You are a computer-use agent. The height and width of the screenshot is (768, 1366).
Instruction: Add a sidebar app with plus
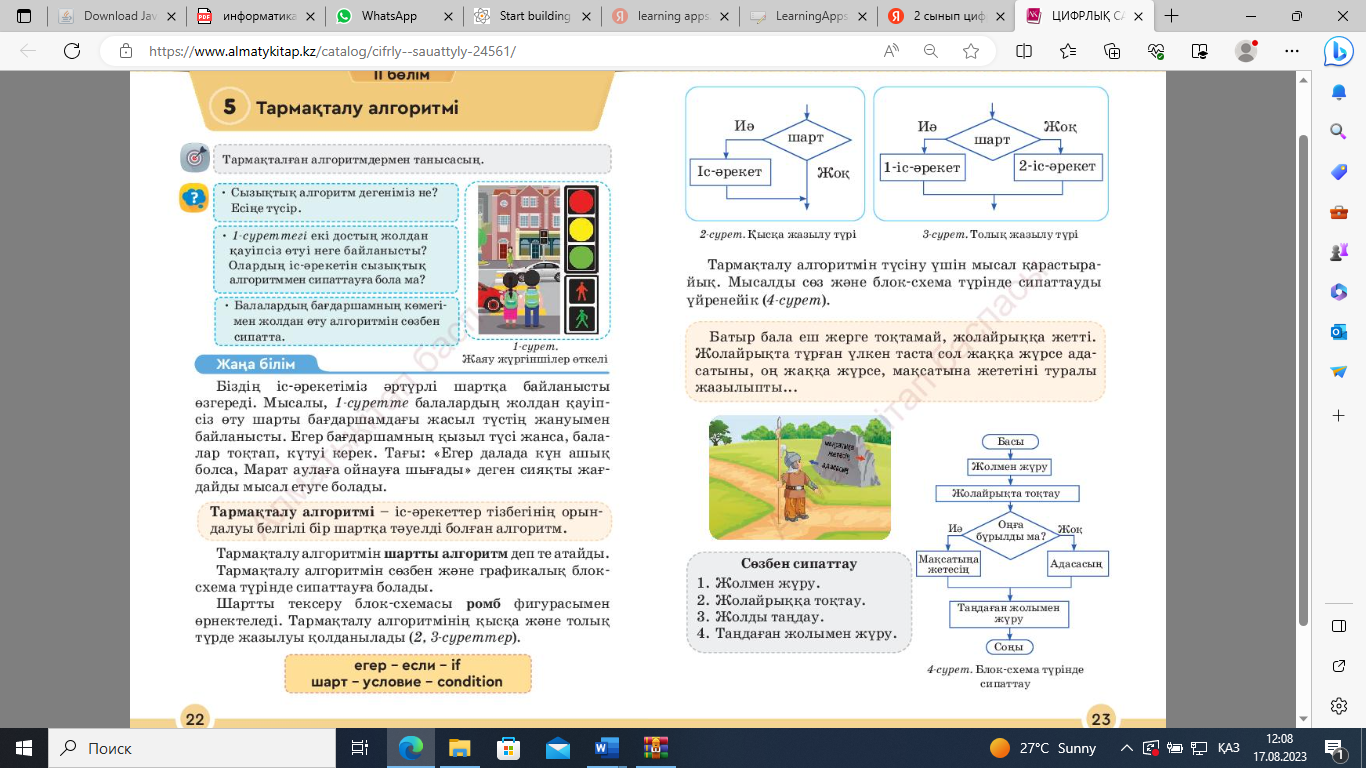coord(1338,414)
